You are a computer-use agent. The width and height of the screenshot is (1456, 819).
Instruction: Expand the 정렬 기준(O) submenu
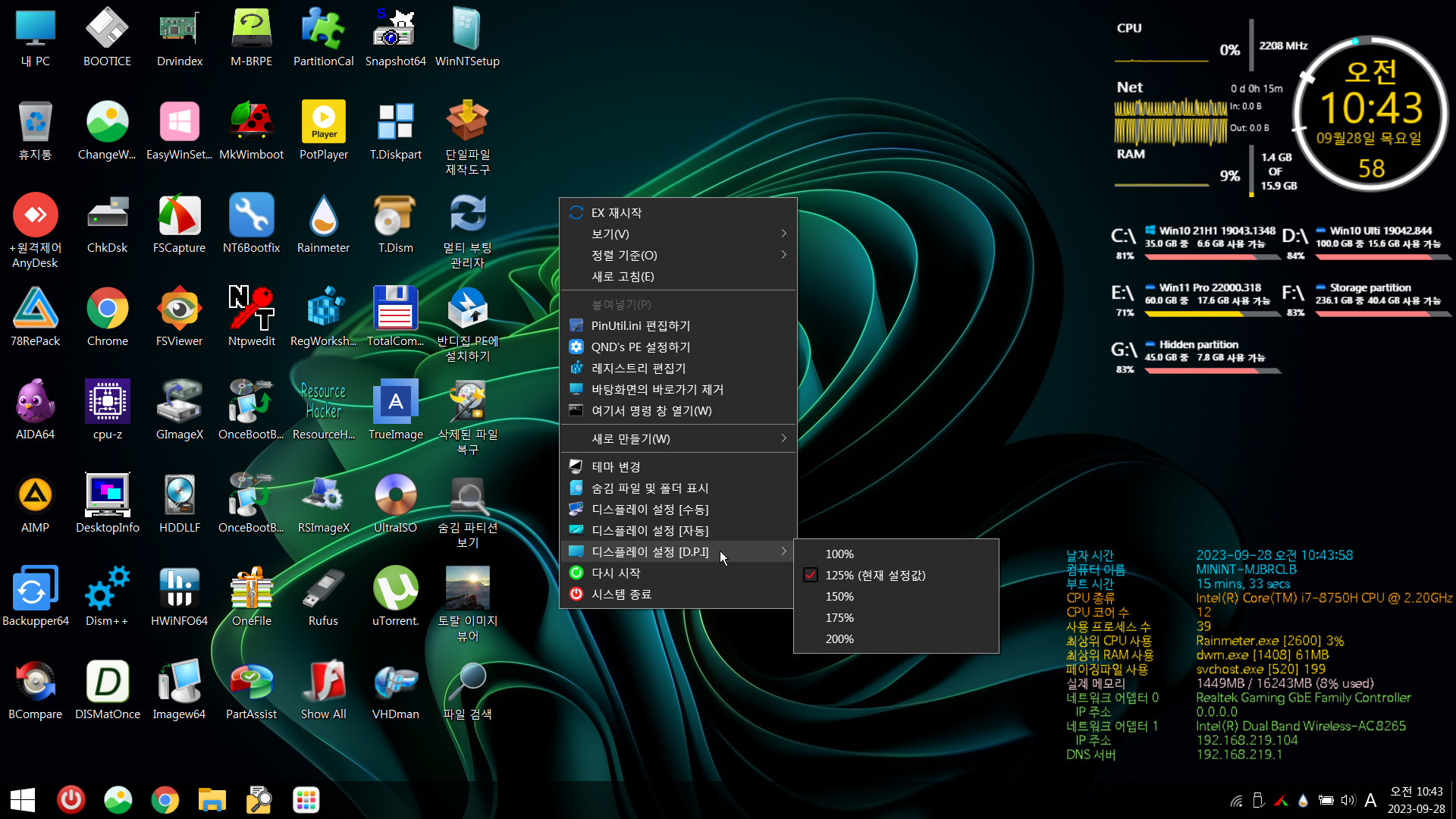coord(678,256)
